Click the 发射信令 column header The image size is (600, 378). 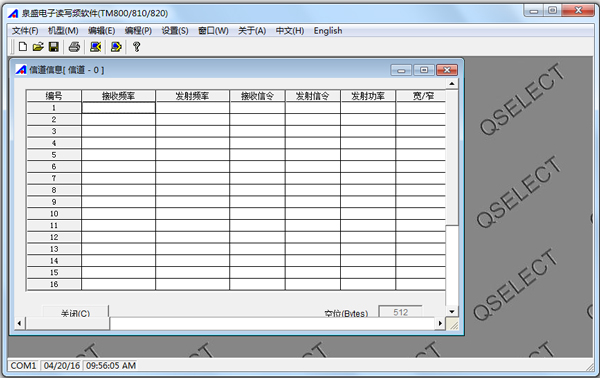312,96
